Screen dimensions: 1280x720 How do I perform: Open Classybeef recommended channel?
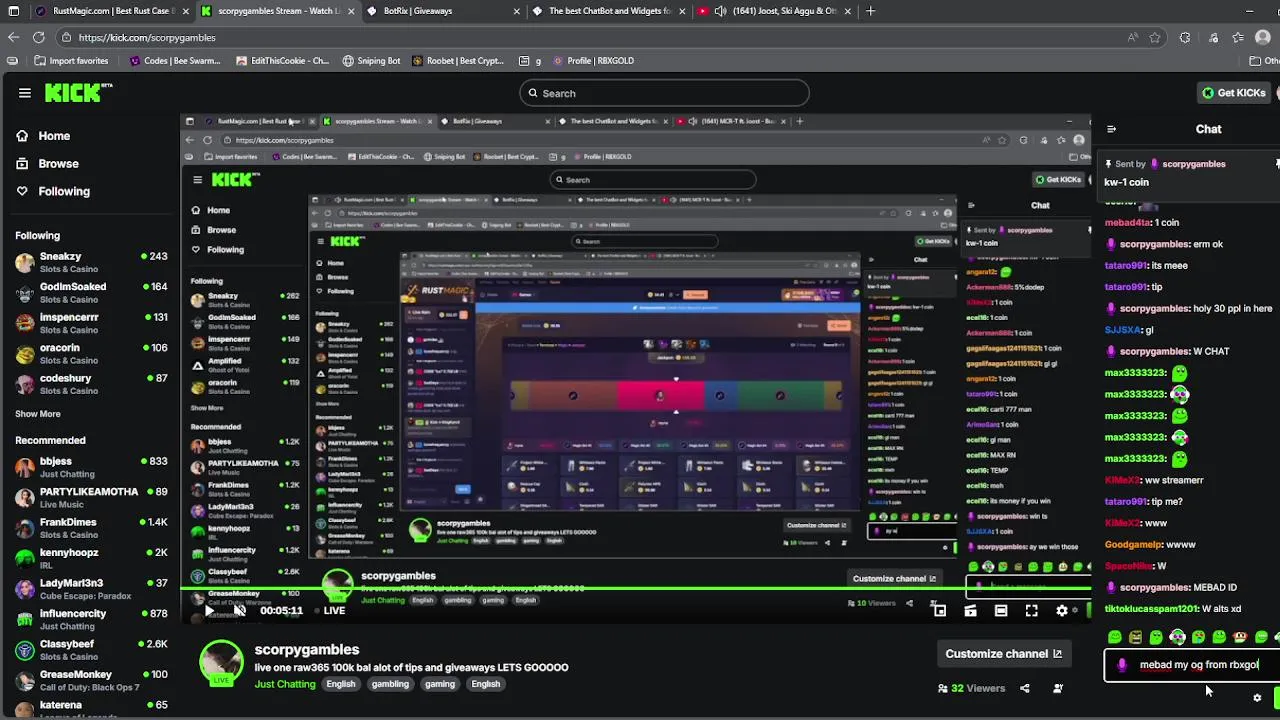90,651
